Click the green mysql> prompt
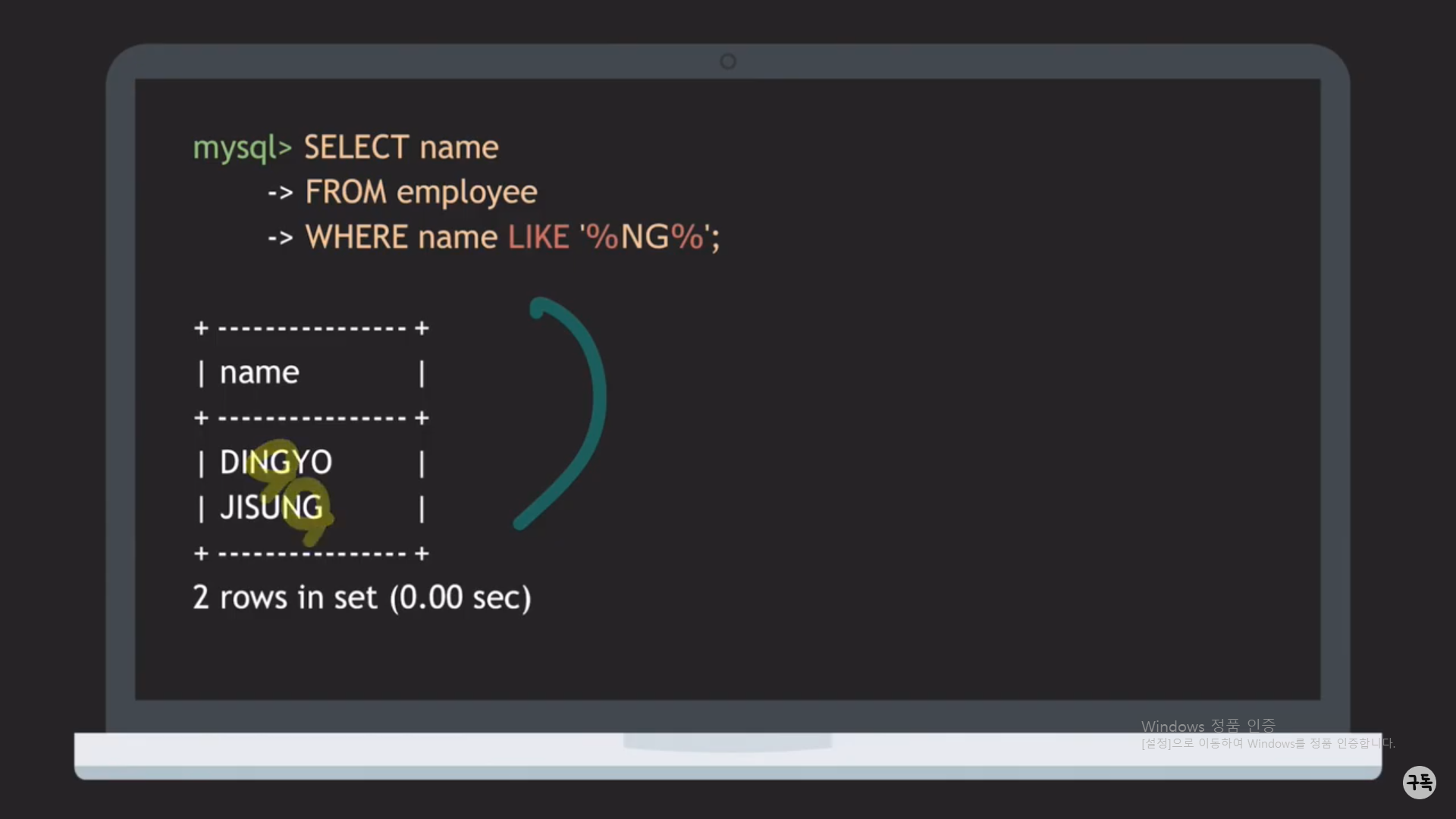1456x819 pixels. coord(242,147)
